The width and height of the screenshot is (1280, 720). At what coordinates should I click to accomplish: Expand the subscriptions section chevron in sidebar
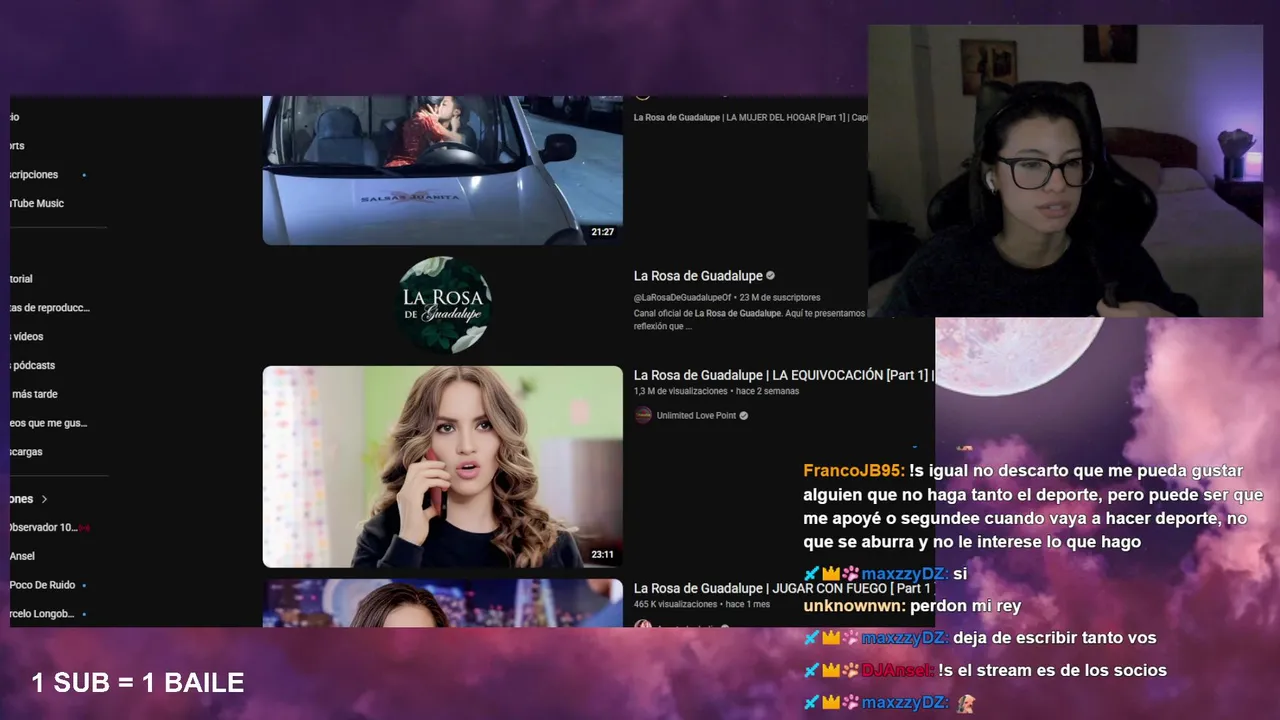tap(44, 499)
